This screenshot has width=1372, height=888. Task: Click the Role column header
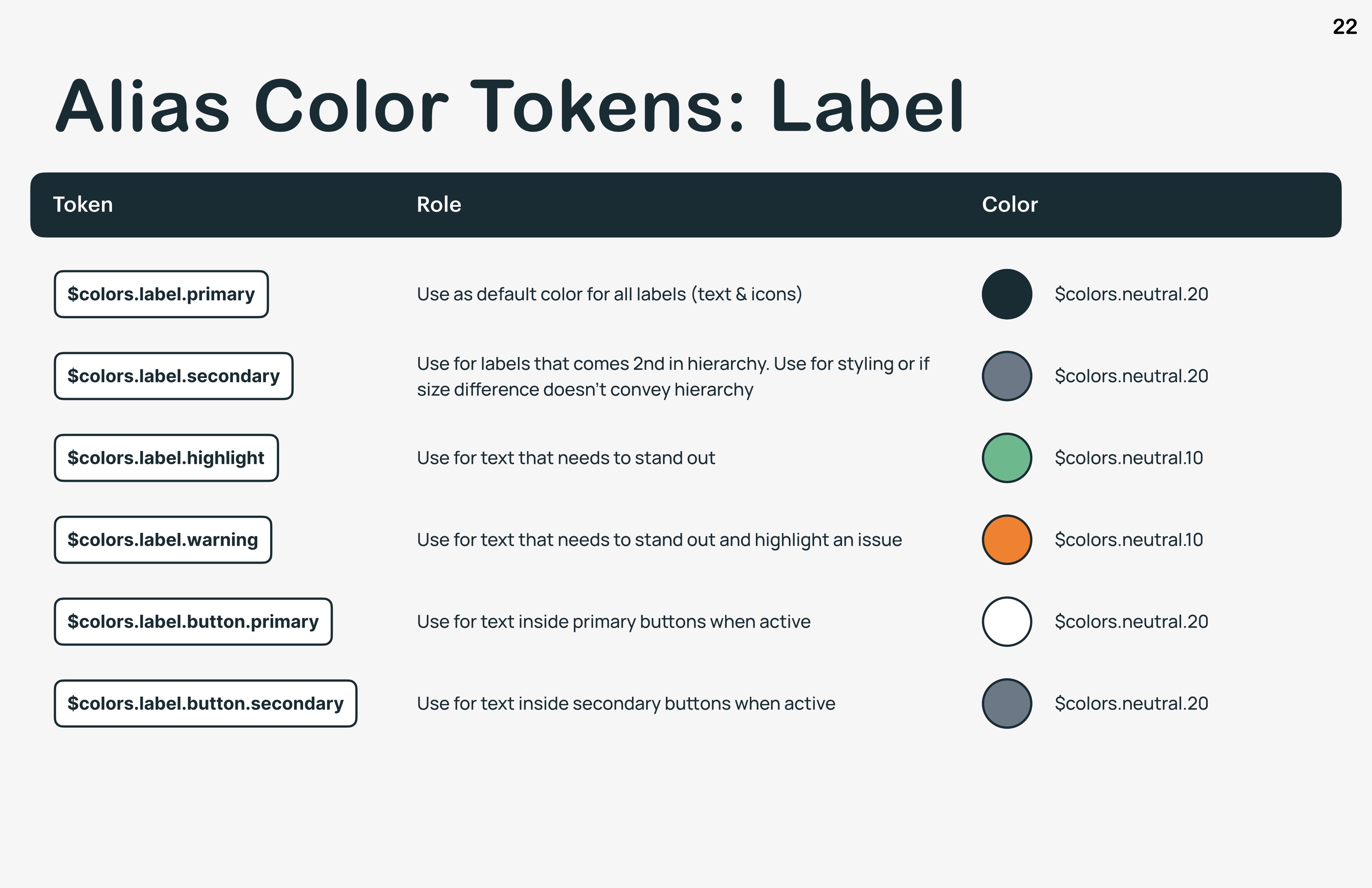pos(439,205)
